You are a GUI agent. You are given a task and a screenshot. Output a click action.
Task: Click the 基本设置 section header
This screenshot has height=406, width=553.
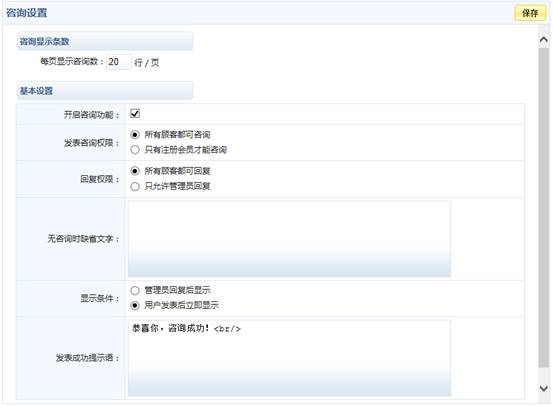coord(105,91)
